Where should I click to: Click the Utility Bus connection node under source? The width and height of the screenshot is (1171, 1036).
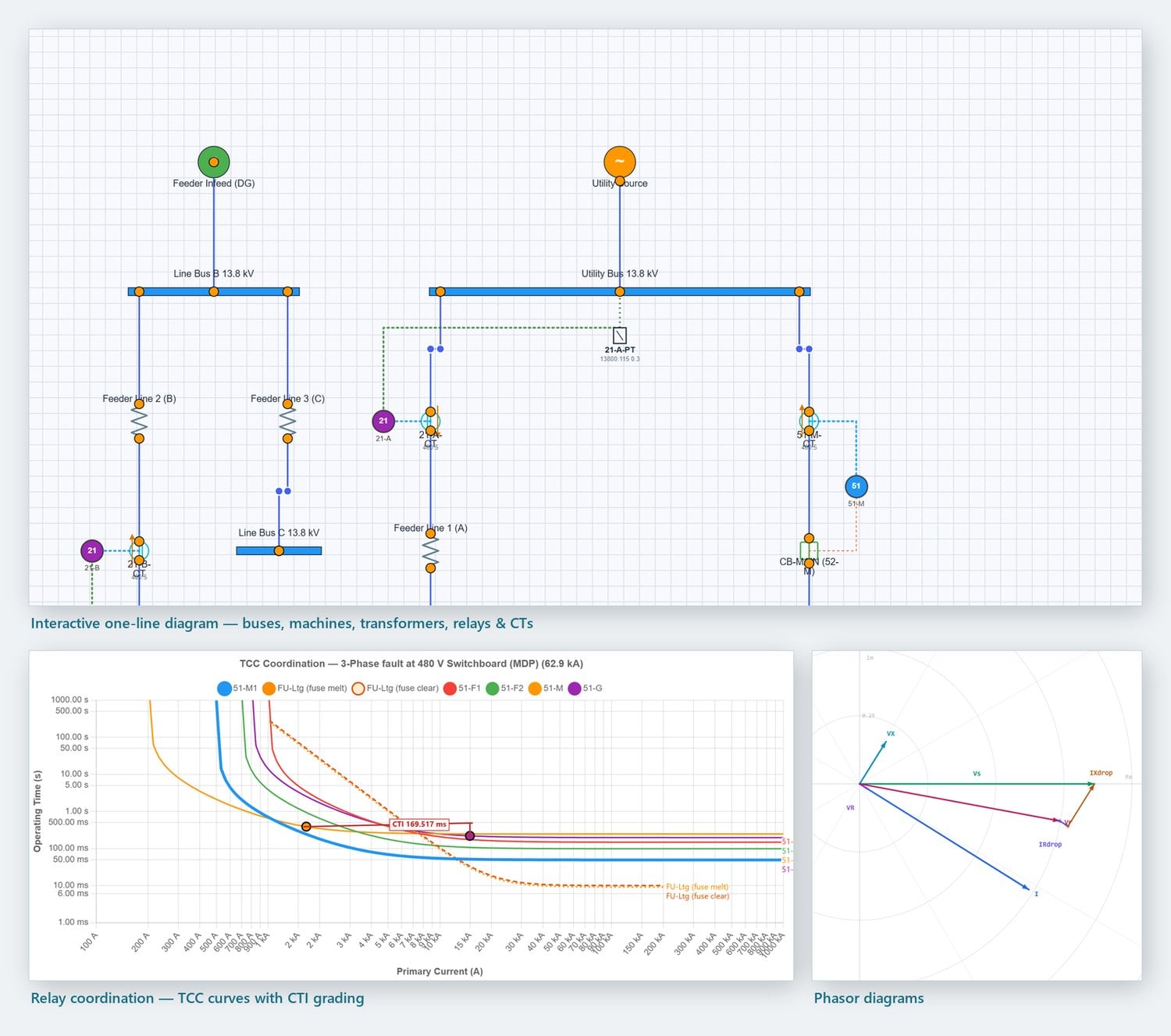620,291
